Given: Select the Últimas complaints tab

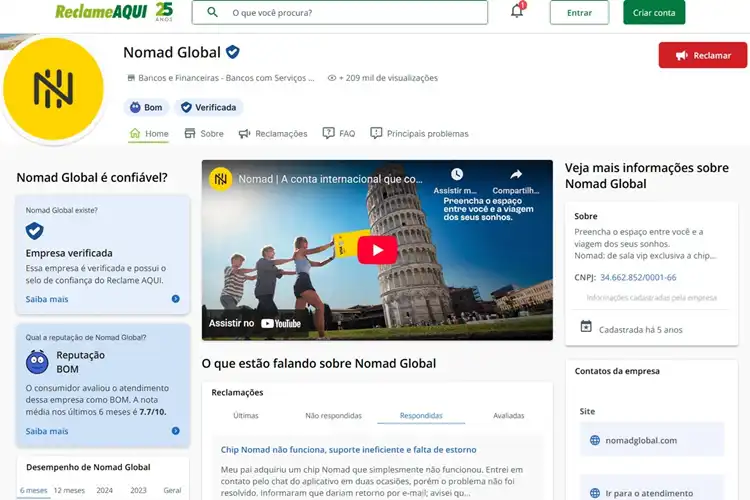Looking at the screenshot, I should [246, 415].
